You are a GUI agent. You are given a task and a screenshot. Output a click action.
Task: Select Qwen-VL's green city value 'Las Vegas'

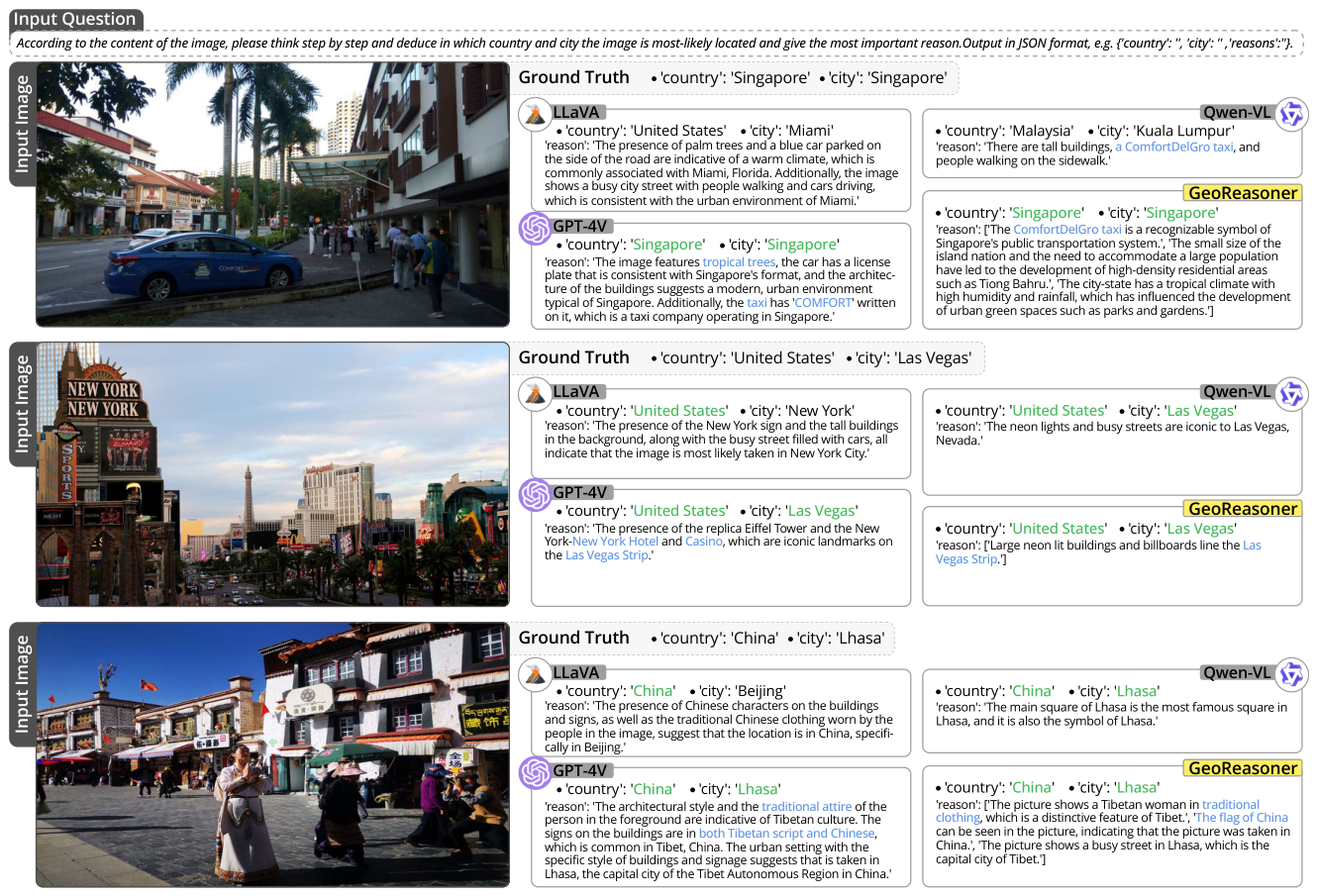1200,411
